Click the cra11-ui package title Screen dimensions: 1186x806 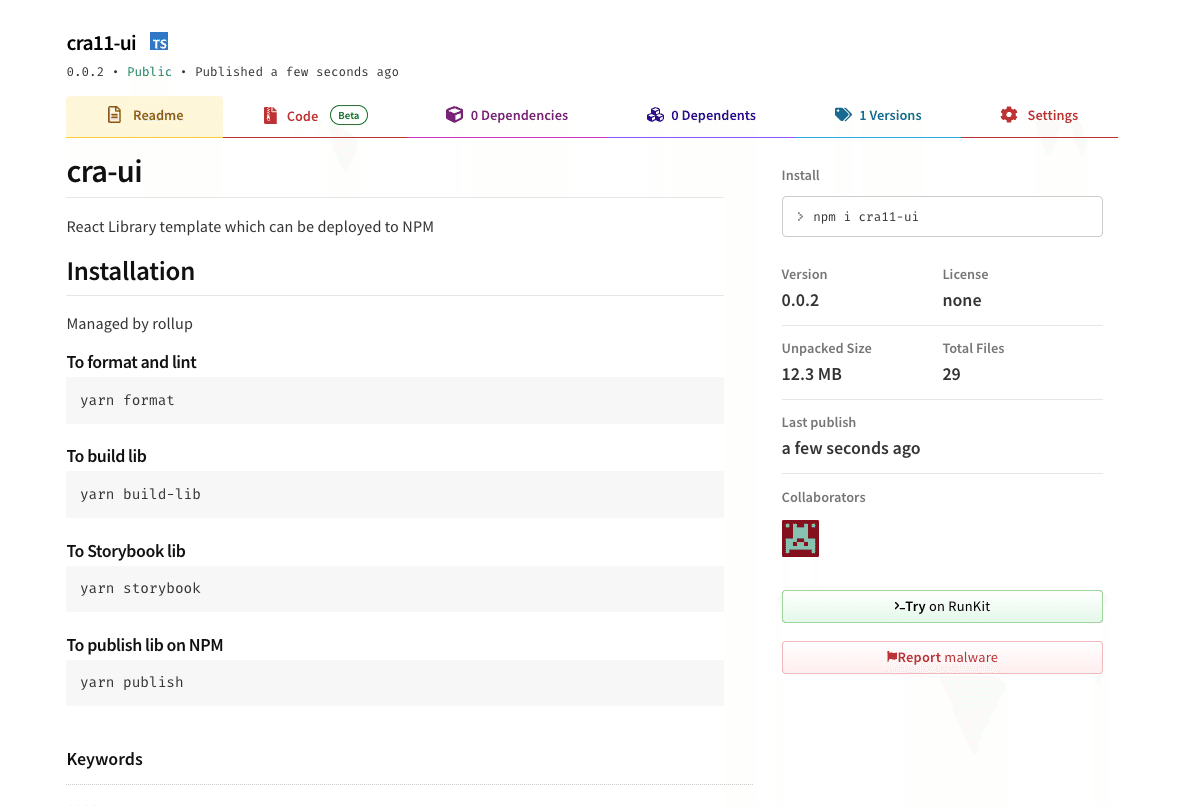pos(101,43)
